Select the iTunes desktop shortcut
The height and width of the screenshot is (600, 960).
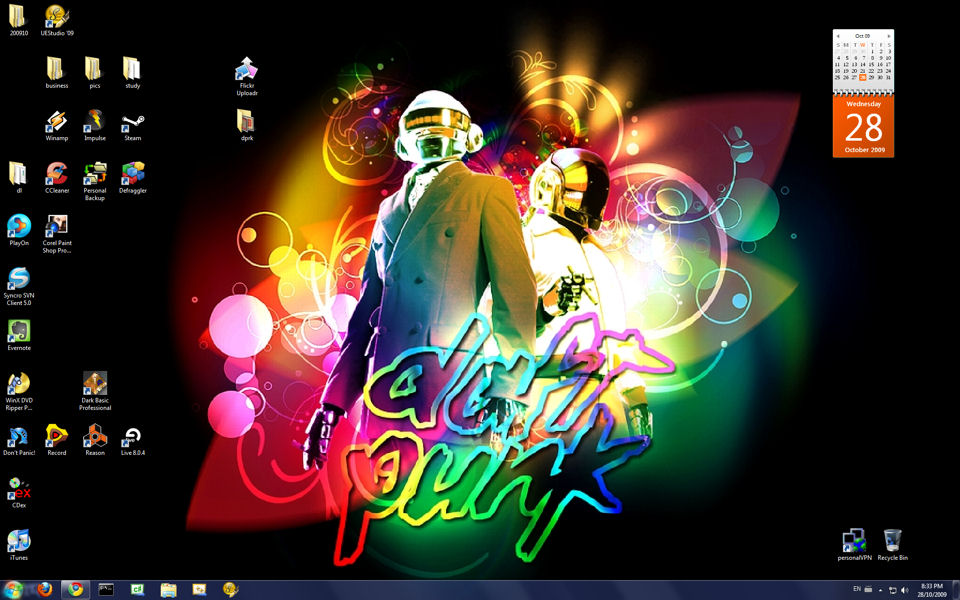click(18, 545)
